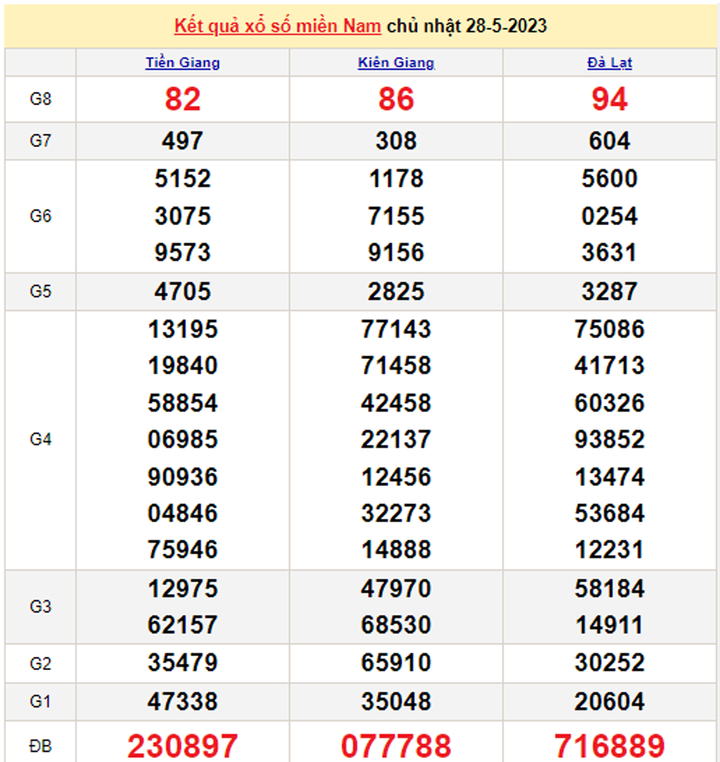Viewport: 720px width, 762px height.
Task: Select ĐB jackpot number 077788
Action: point(396,746)
